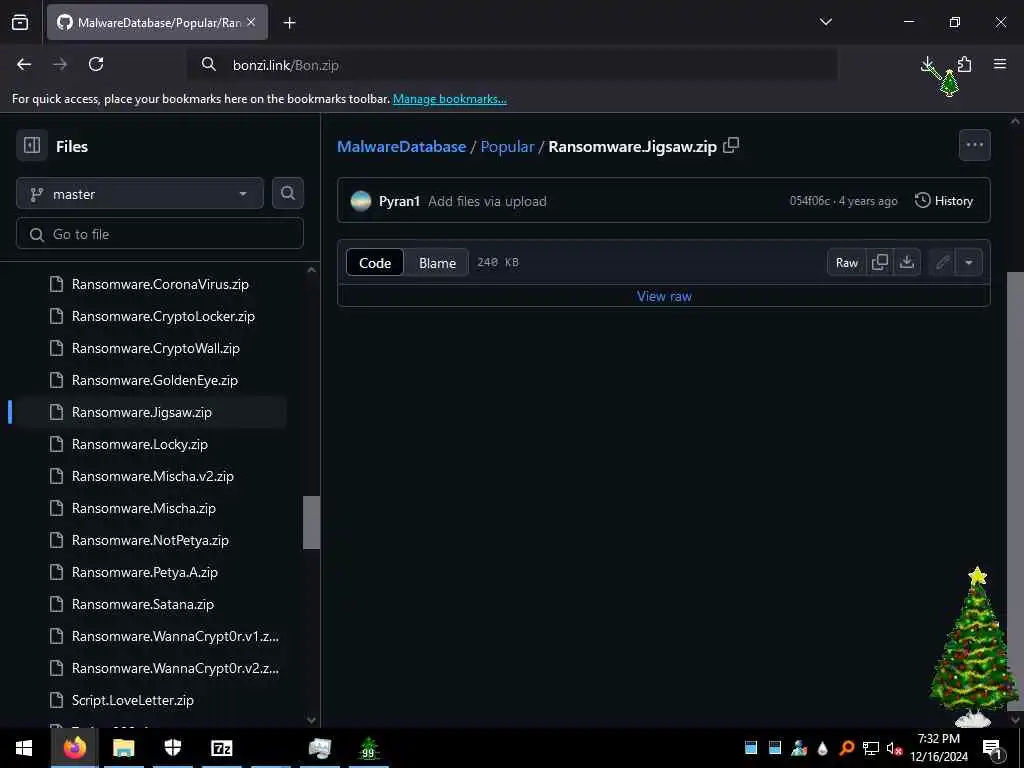Open the Manage bookmarks link
This screenshot has width=1024, height=768.
[x=449, y=99]
